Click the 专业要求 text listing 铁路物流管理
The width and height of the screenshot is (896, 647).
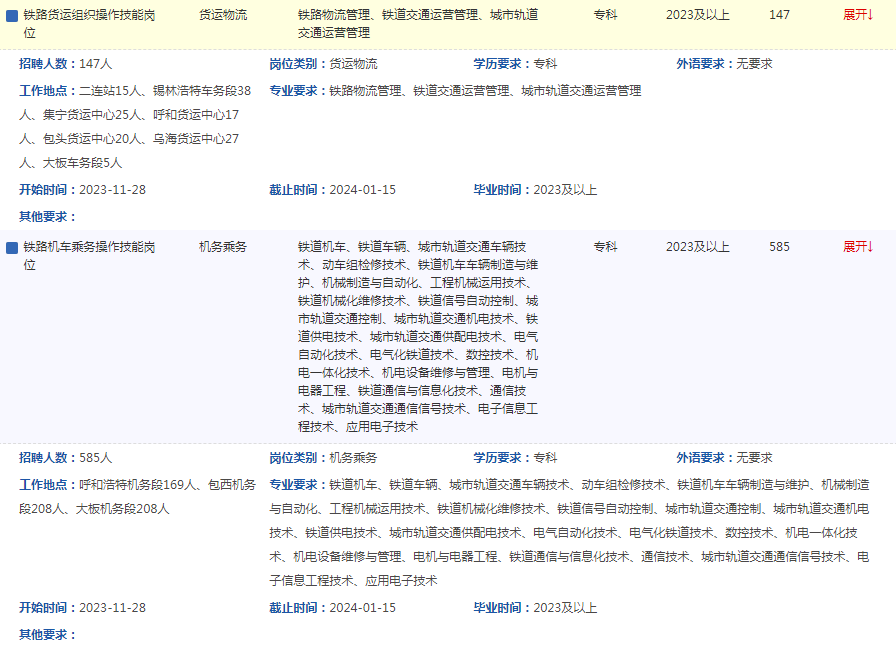[455, 91]
